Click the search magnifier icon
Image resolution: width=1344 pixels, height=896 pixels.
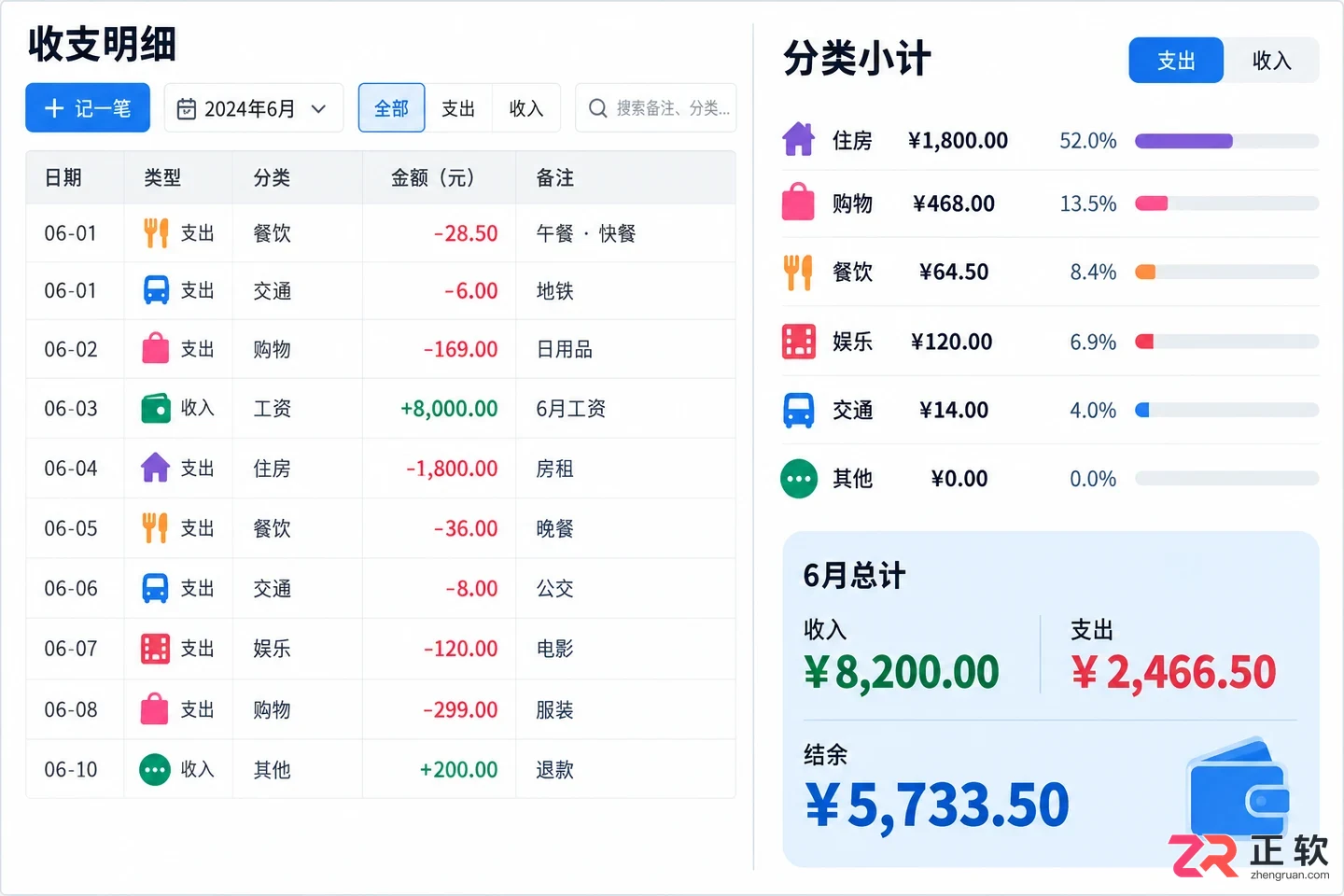598,109
